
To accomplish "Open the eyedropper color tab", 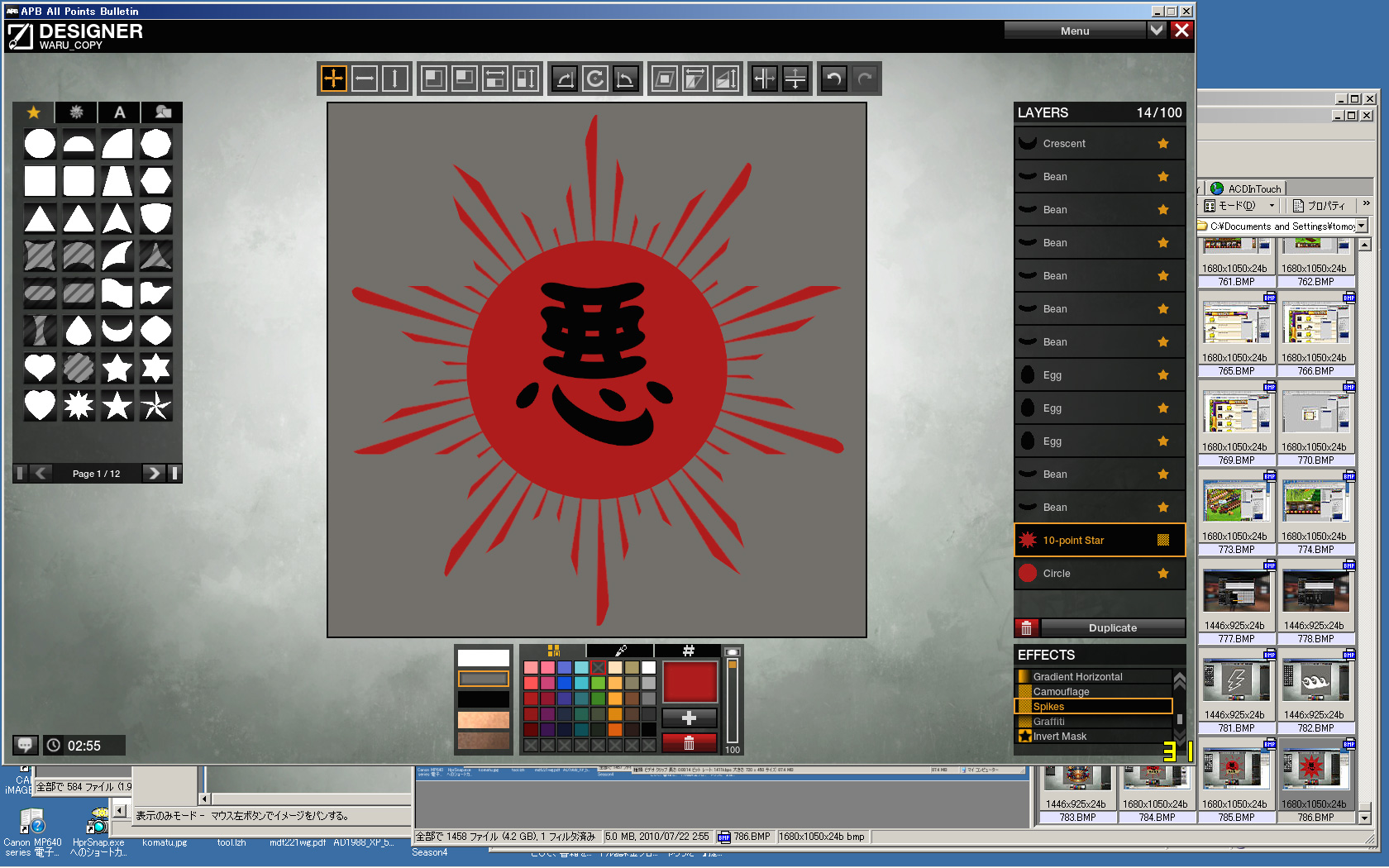I will tap(620, 651).
